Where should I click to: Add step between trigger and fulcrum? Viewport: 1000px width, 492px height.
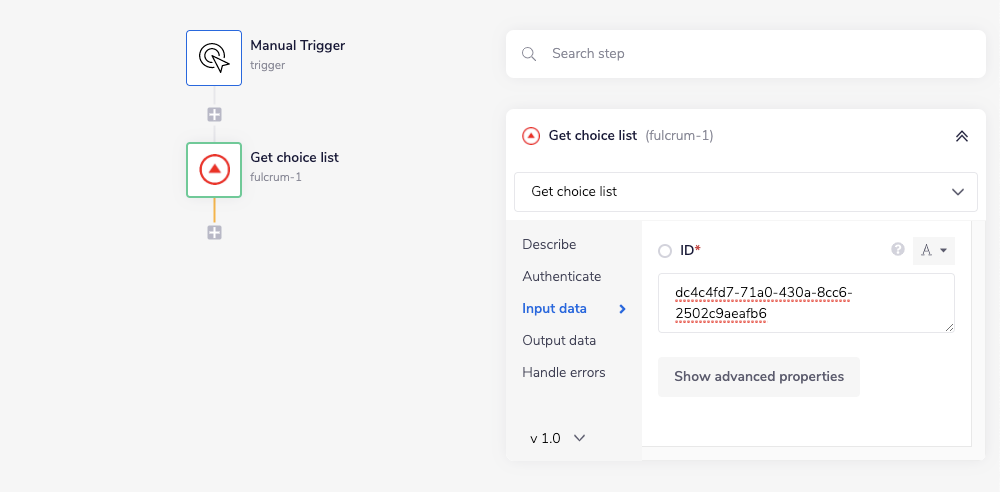click(214, 114)
